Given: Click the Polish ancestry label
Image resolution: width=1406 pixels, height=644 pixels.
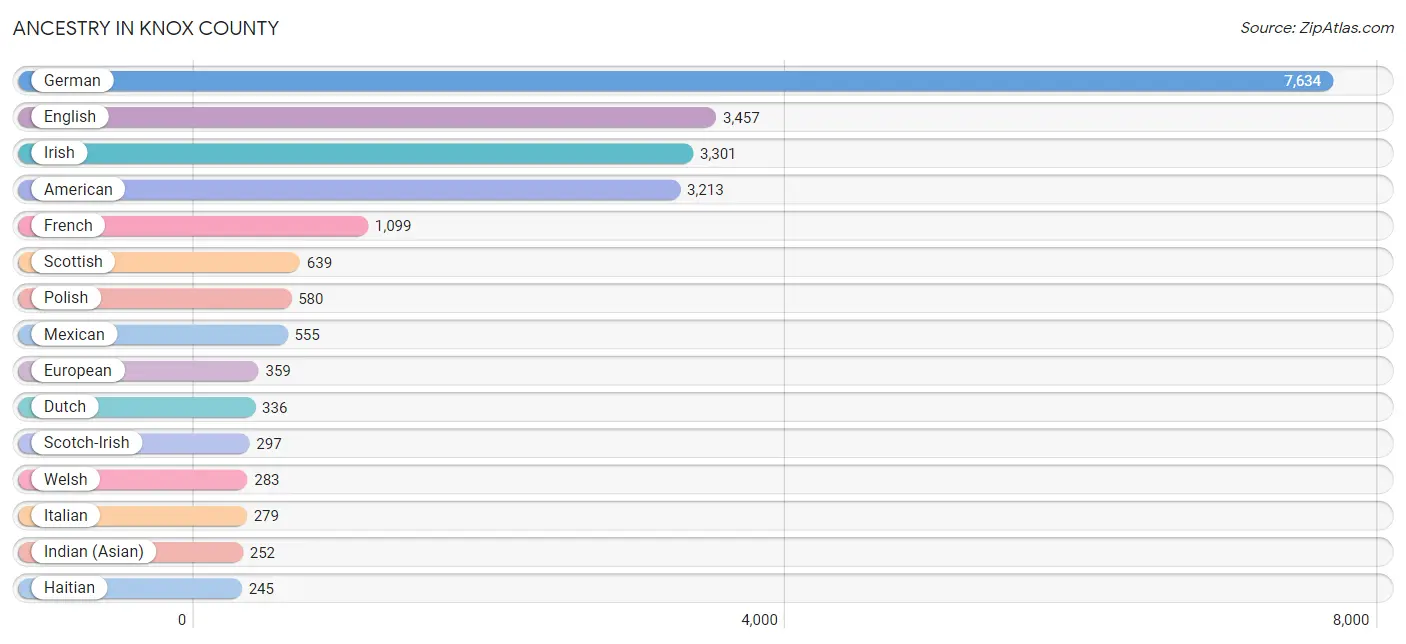Looking at the screenshot, I should [x=66, y=298].
